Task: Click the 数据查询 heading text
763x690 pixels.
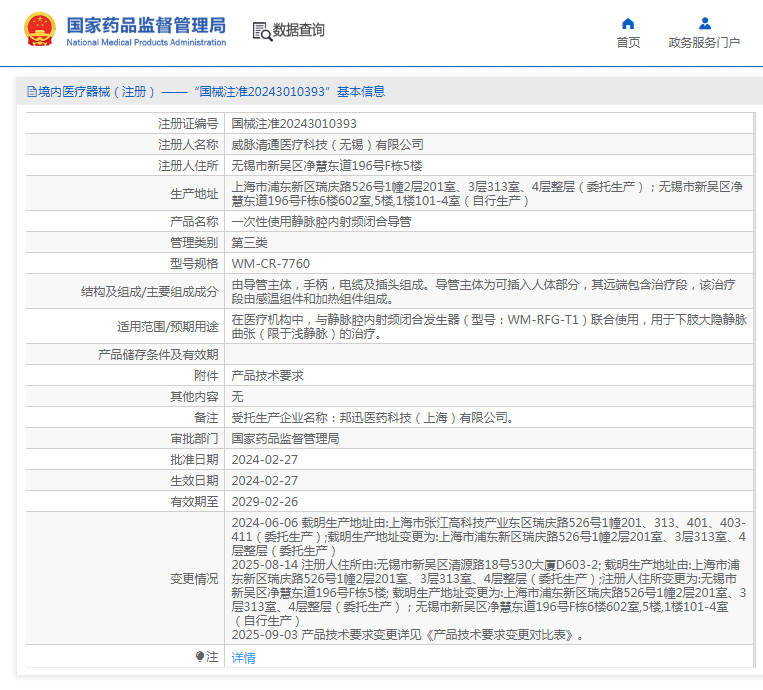Action: coord(299,31)
